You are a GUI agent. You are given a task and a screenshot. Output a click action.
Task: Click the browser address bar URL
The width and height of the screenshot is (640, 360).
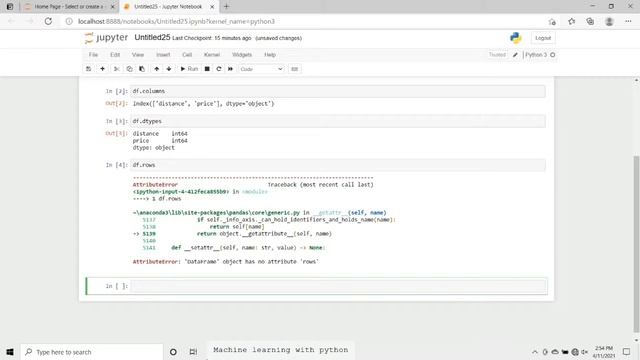[x=176, y=21]
